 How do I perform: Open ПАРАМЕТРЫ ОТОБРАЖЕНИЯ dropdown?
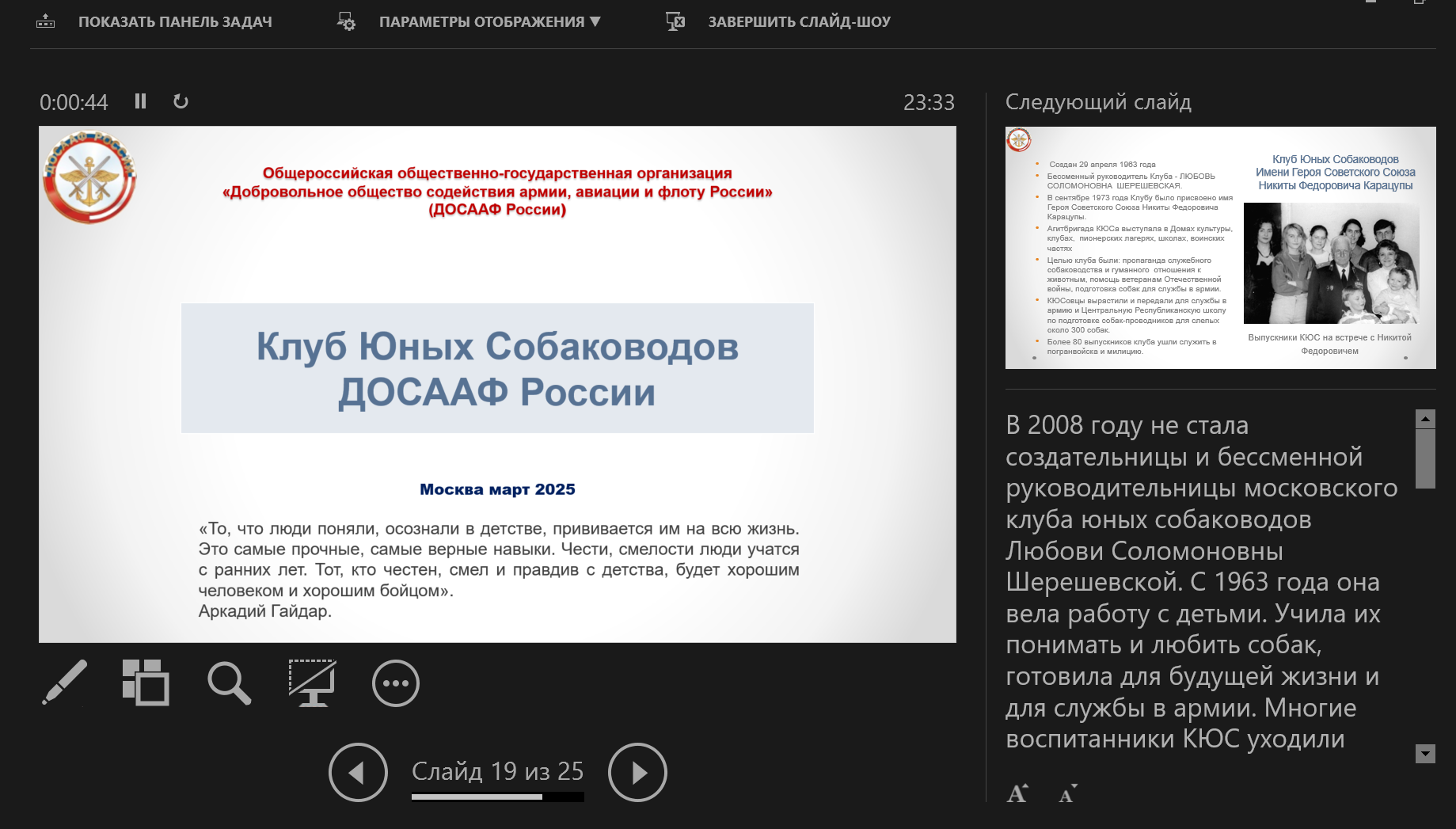(x=489, y=22)
